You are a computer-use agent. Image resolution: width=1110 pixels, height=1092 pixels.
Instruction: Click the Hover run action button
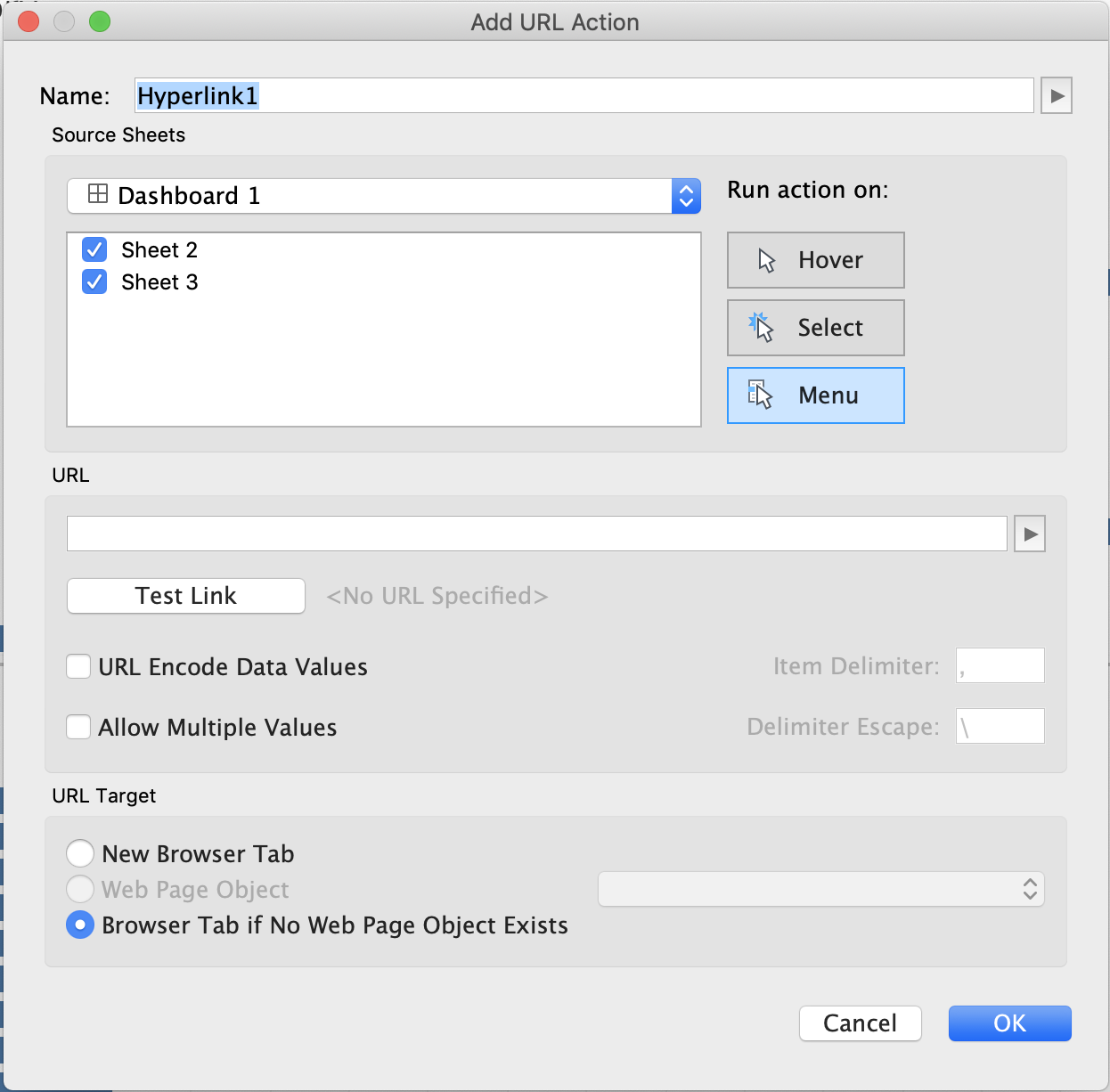815,260
